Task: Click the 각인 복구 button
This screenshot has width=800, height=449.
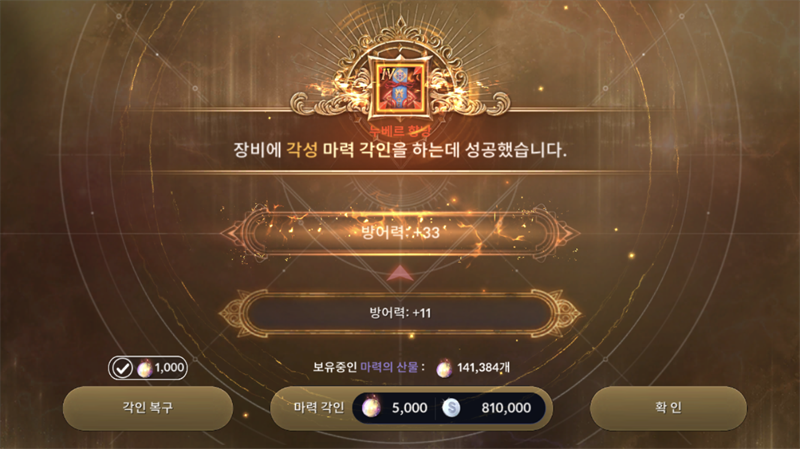Action: (147, 408)
